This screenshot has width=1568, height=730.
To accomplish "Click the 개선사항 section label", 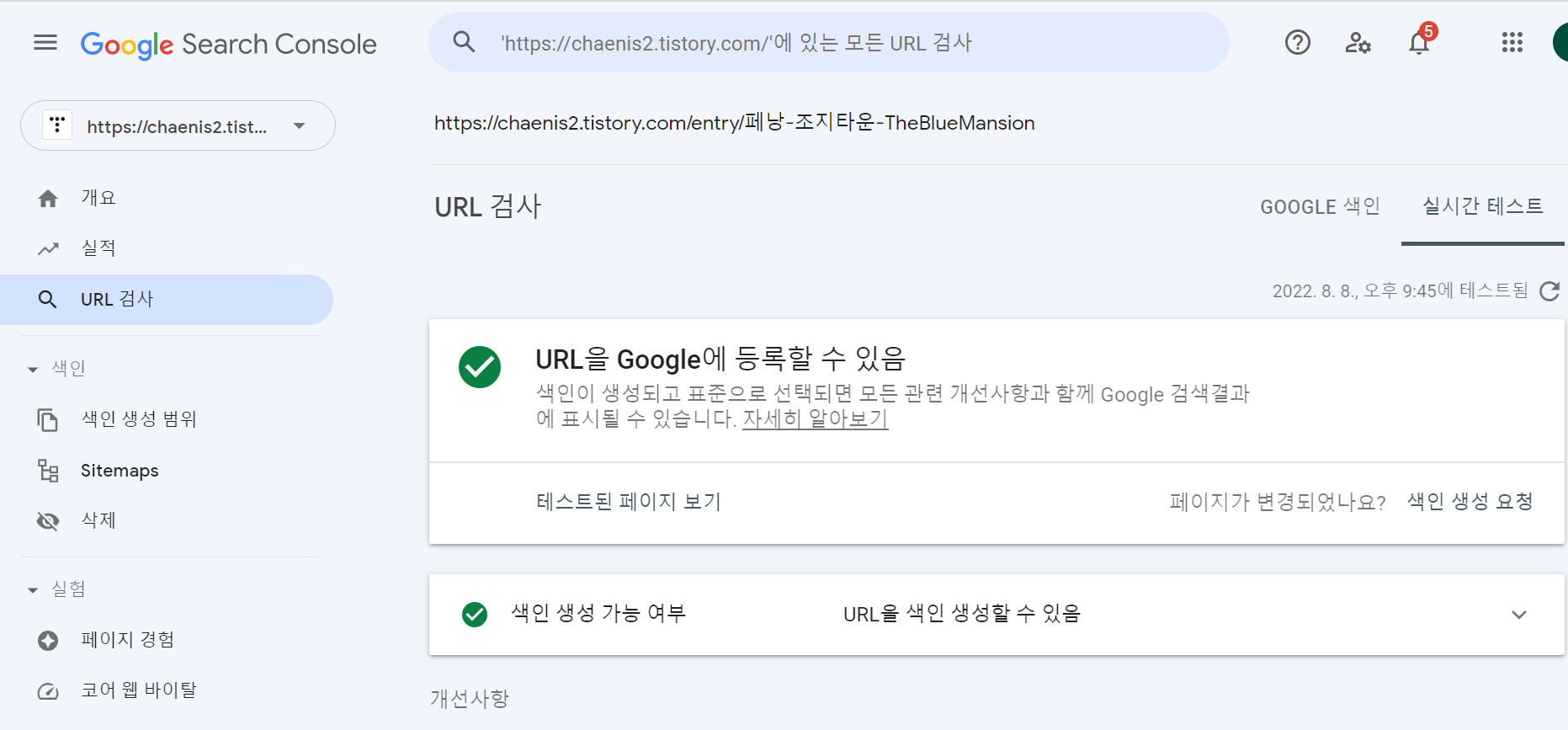I will [470, 699].
